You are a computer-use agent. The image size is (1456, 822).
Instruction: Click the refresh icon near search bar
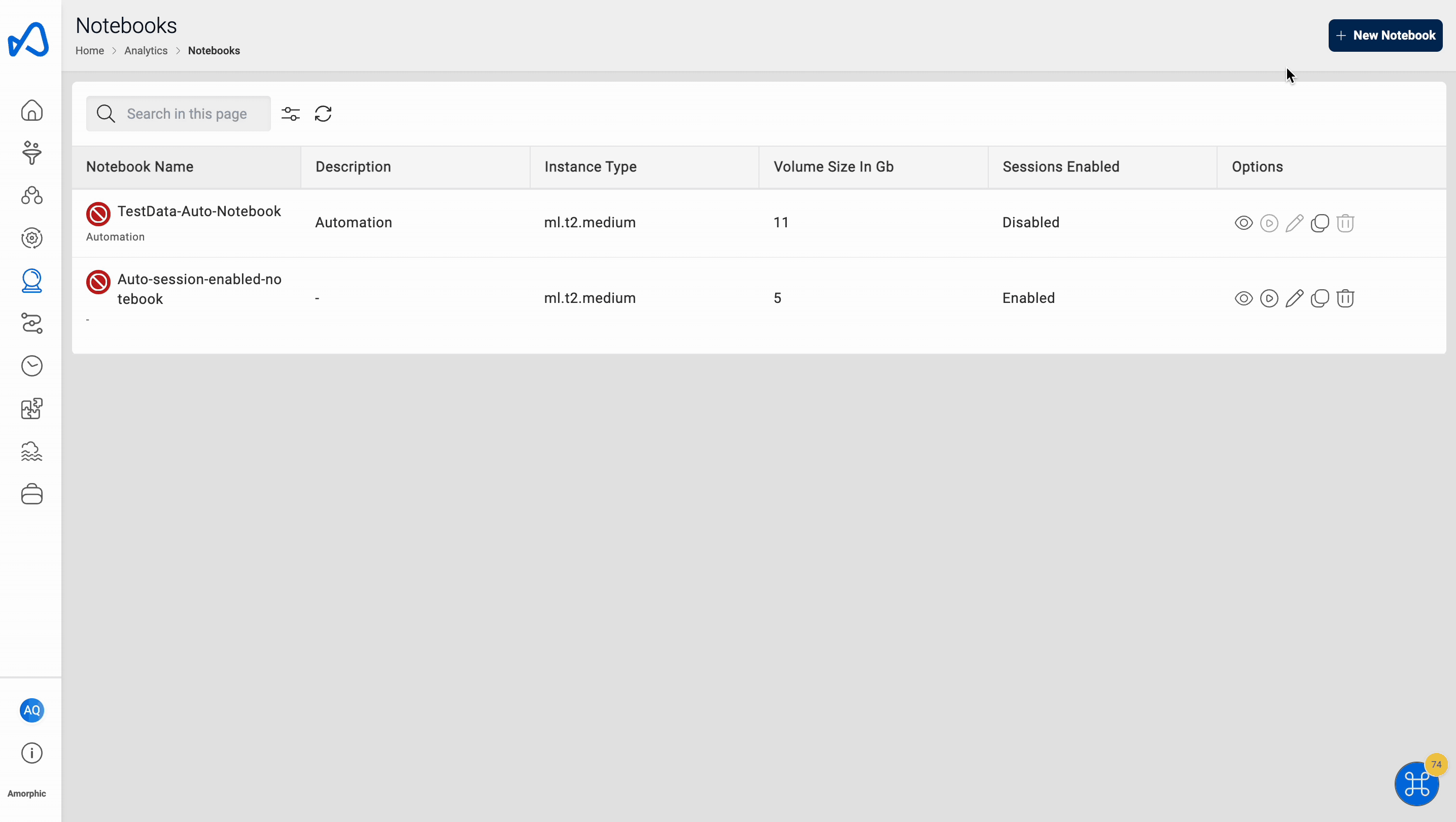point(323,113)
